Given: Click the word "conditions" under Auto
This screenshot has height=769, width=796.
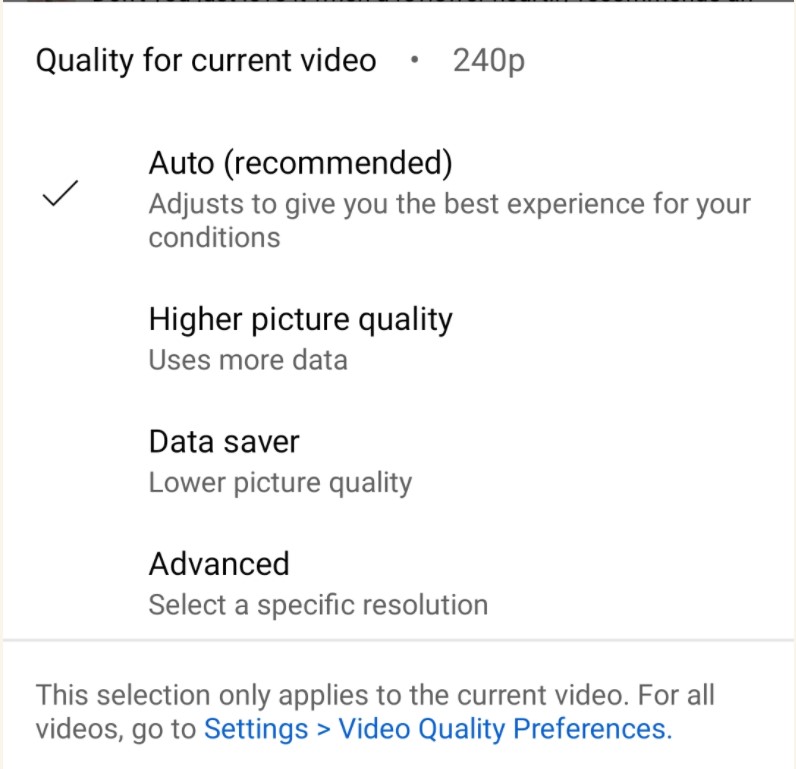Looking at the screenshot, I should coord(214,238).
